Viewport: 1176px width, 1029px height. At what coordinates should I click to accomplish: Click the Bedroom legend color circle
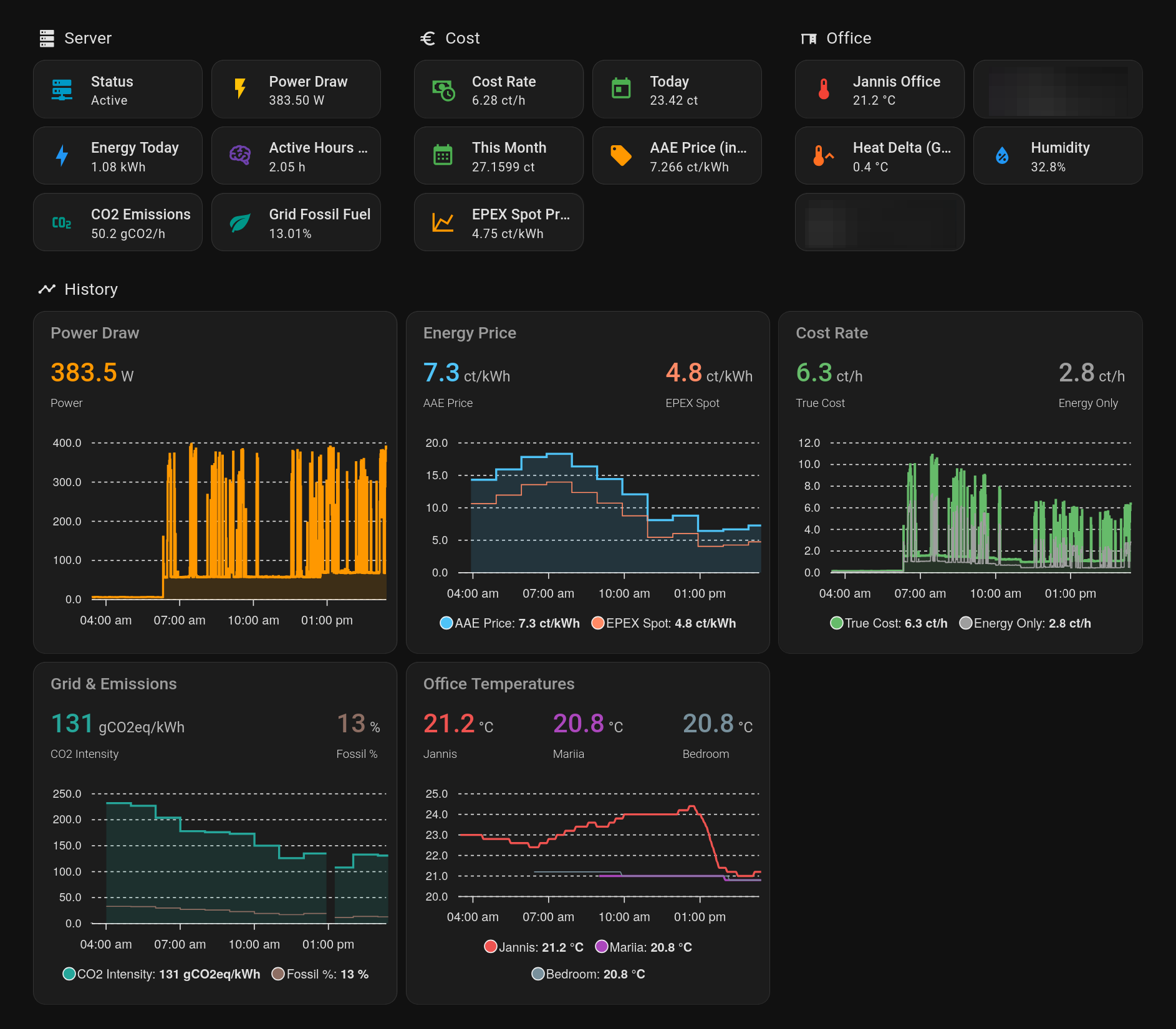click(537, 974)
